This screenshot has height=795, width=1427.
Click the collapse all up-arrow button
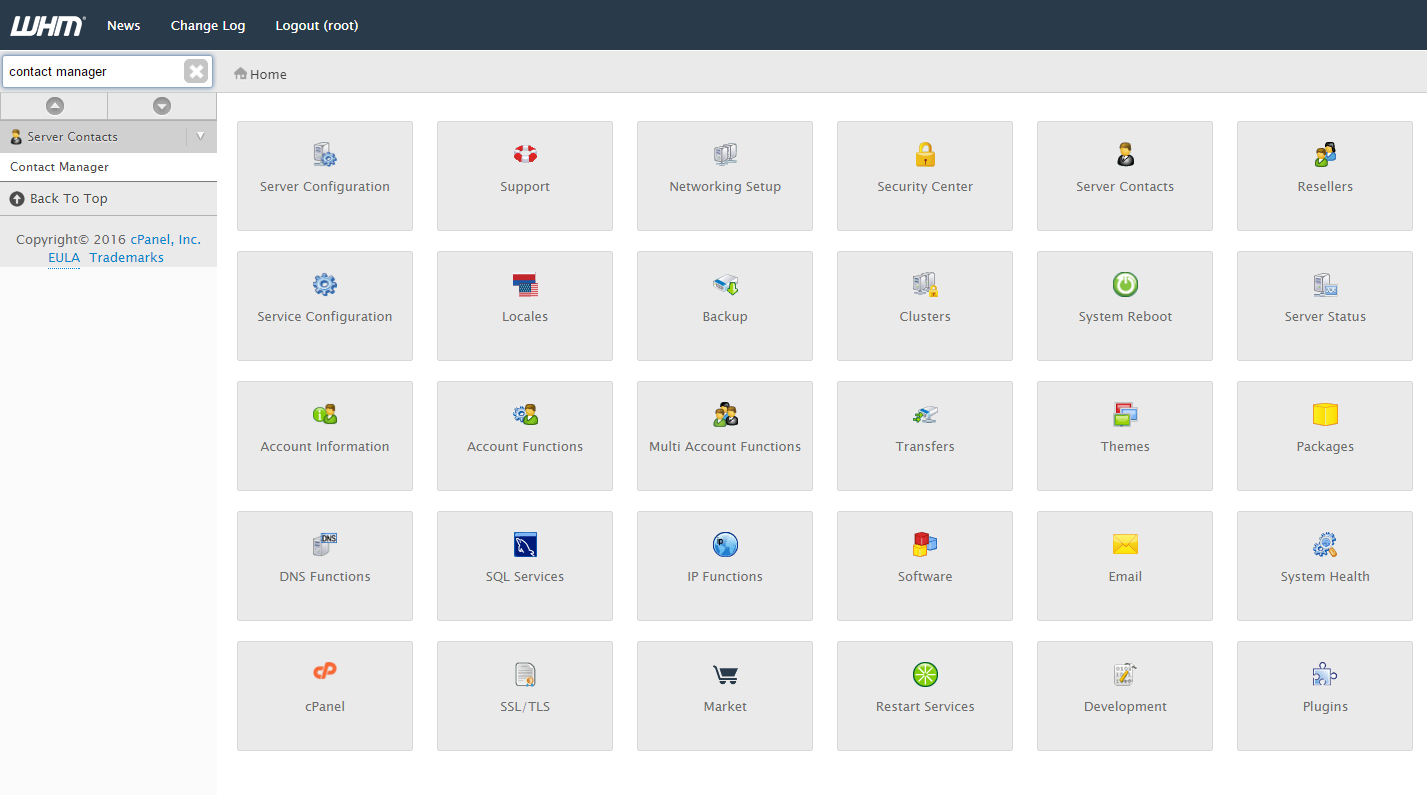tap(54, 106)
